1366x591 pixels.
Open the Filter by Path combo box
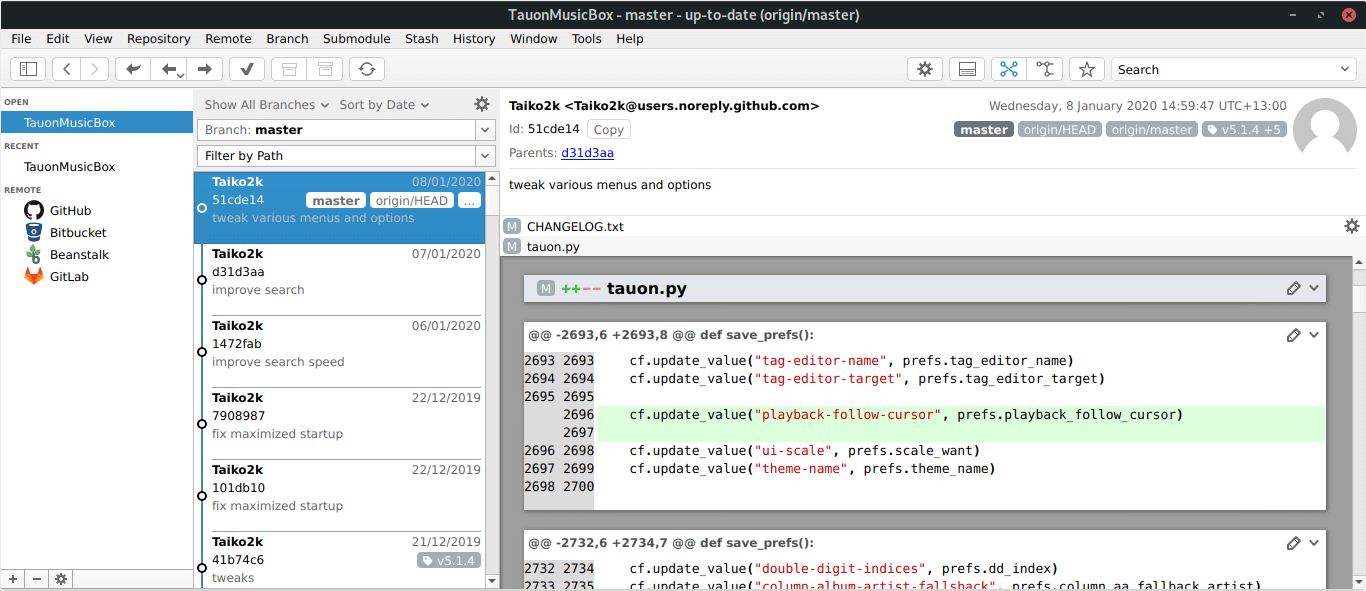[x=346, y=156]
